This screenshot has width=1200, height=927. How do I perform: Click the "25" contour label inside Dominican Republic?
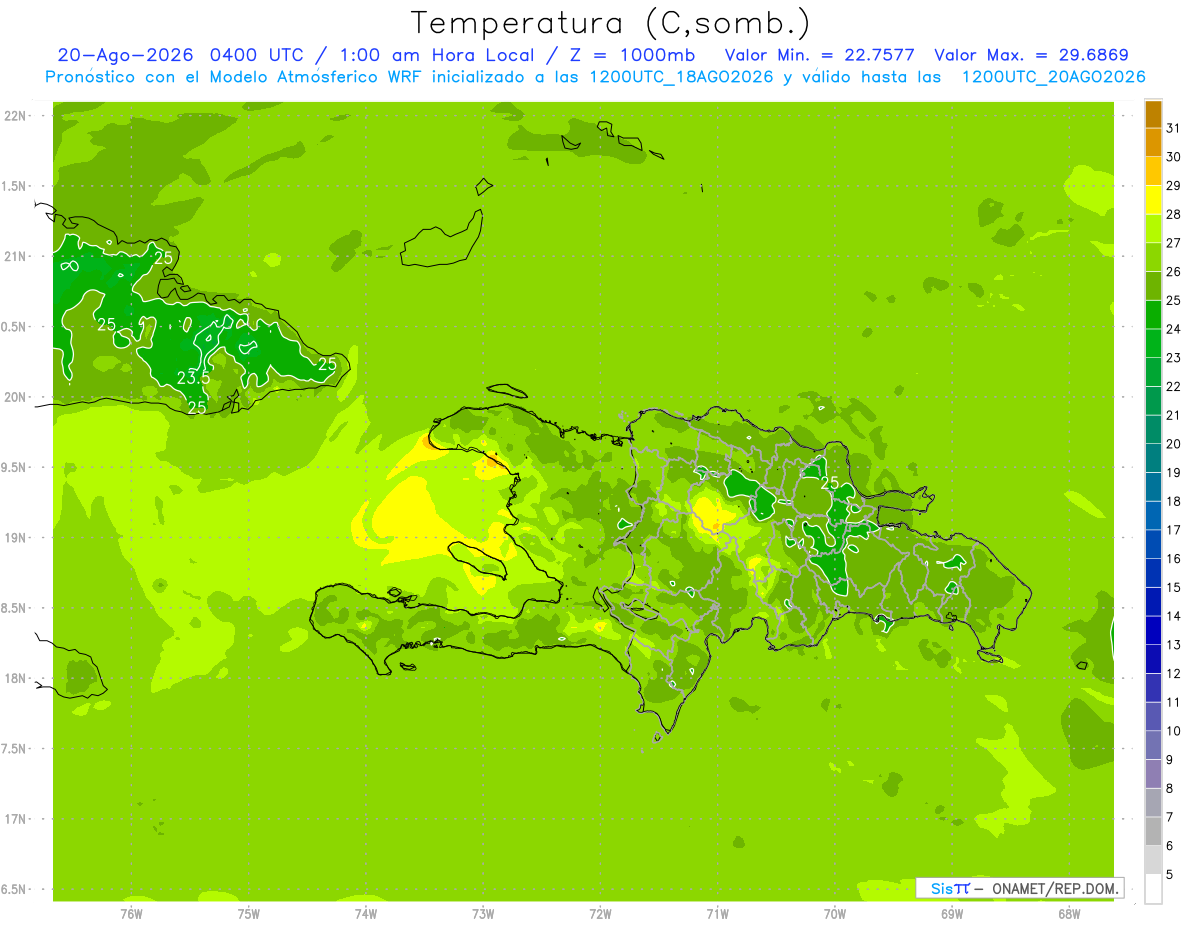click(x=829, y=482)
